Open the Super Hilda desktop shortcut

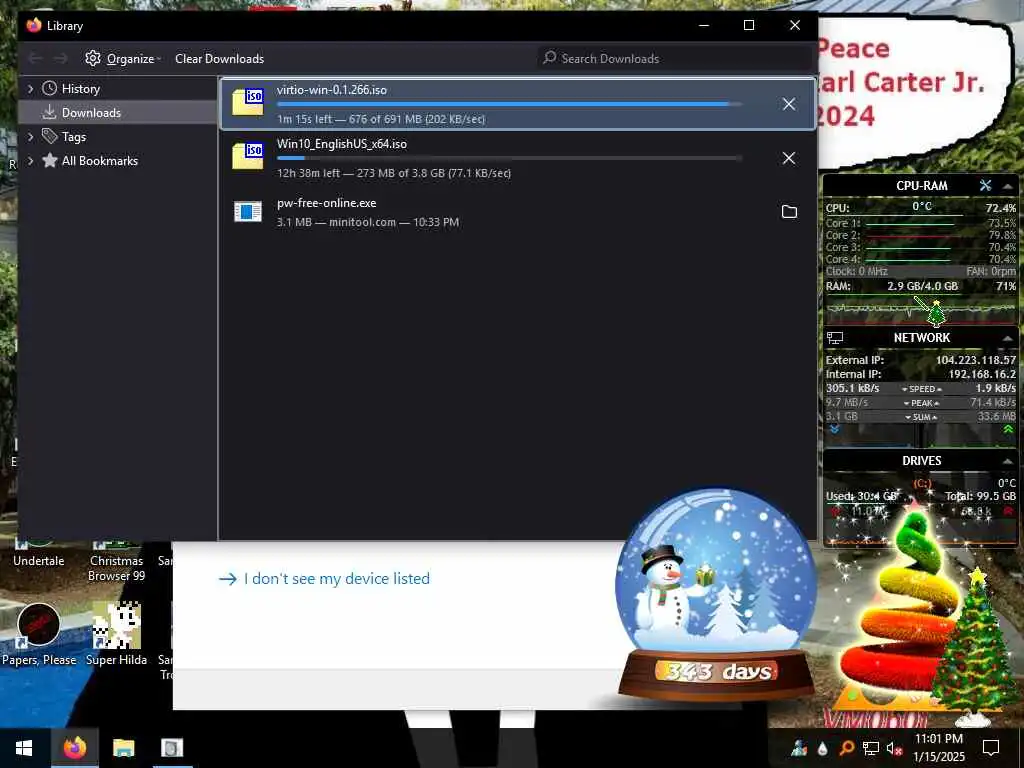pos(116,633)
